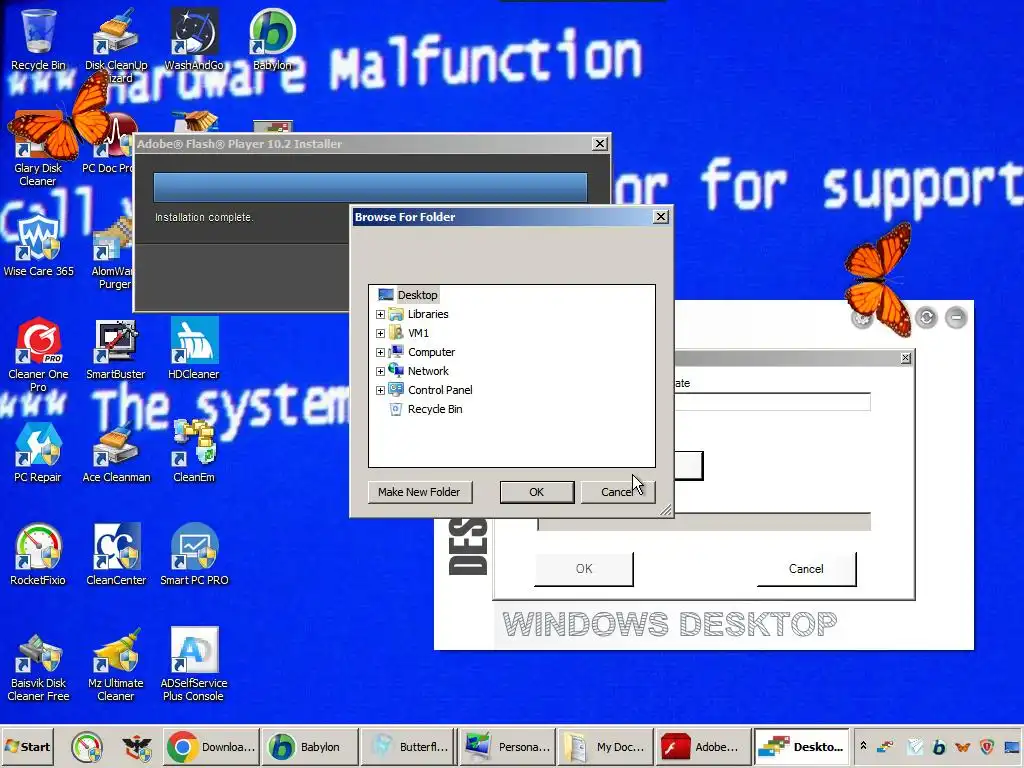Image resolution: width=1024 pixels, height=768 pixels.
Task: Confirm Browse For Folder with OK
Action: (x=537, y=492)
